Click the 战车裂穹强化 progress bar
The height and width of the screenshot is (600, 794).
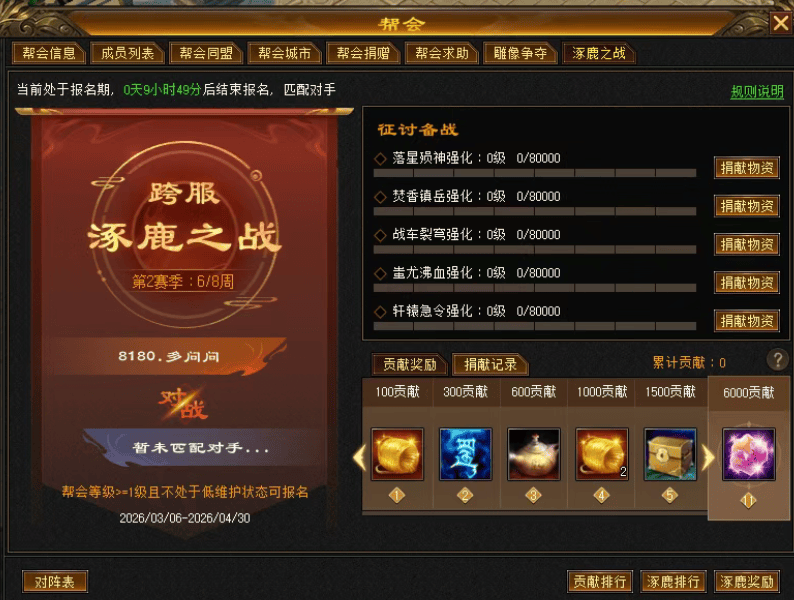[535, 250]
